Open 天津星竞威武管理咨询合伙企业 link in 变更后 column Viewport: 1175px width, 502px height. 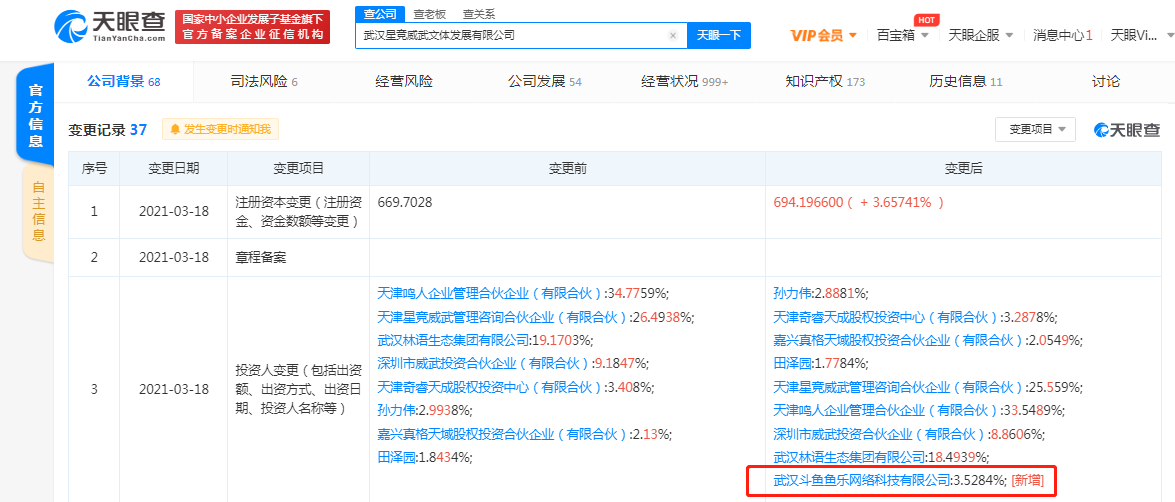[x=899, y=387]
